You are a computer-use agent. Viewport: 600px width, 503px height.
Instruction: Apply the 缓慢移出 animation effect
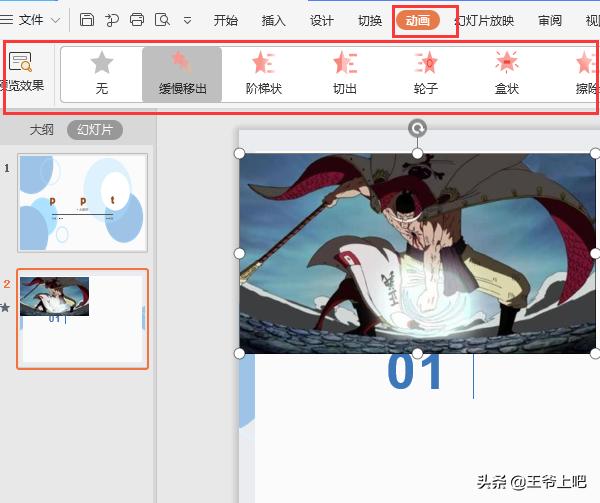182,64
